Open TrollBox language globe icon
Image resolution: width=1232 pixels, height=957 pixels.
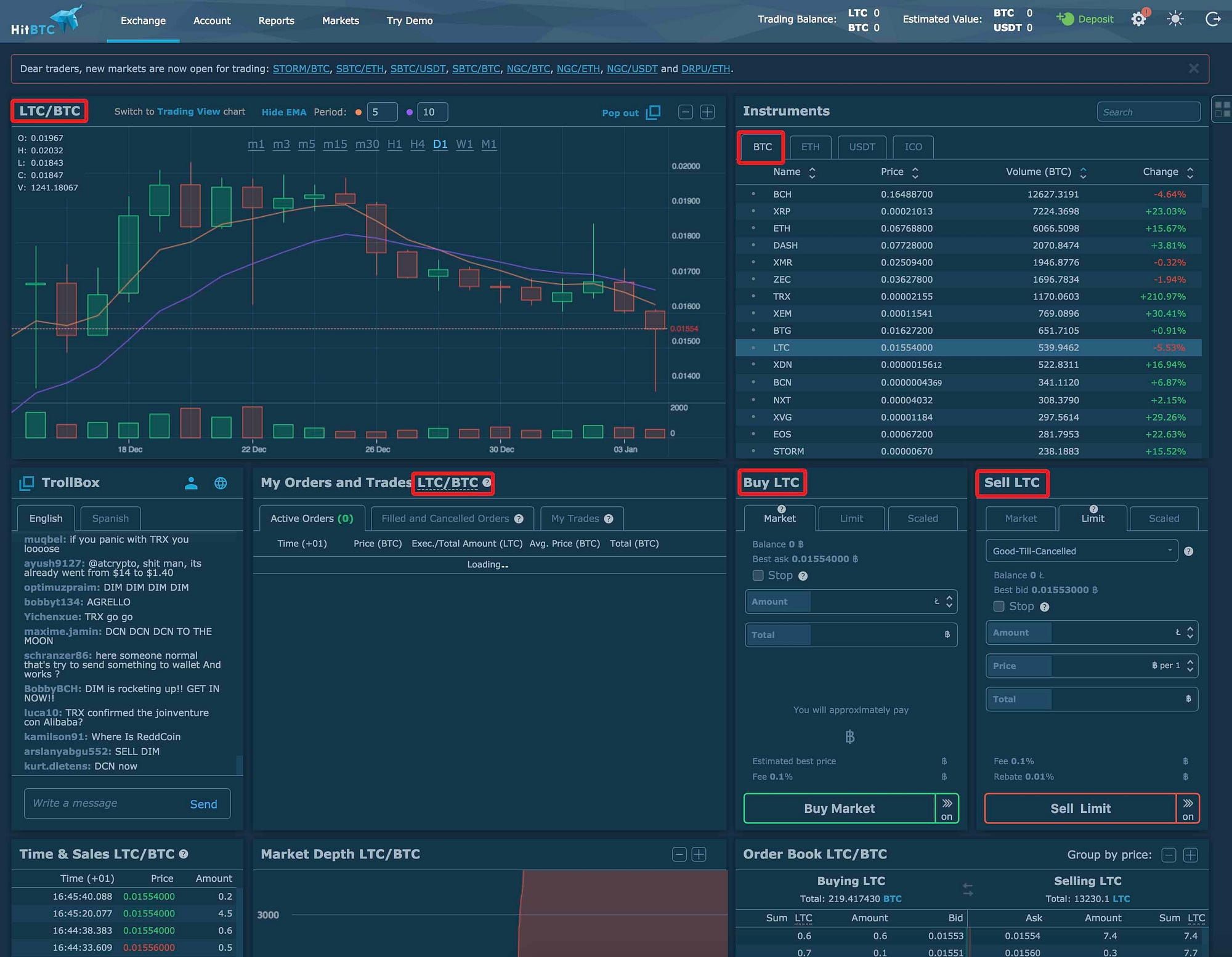point(221,483)
